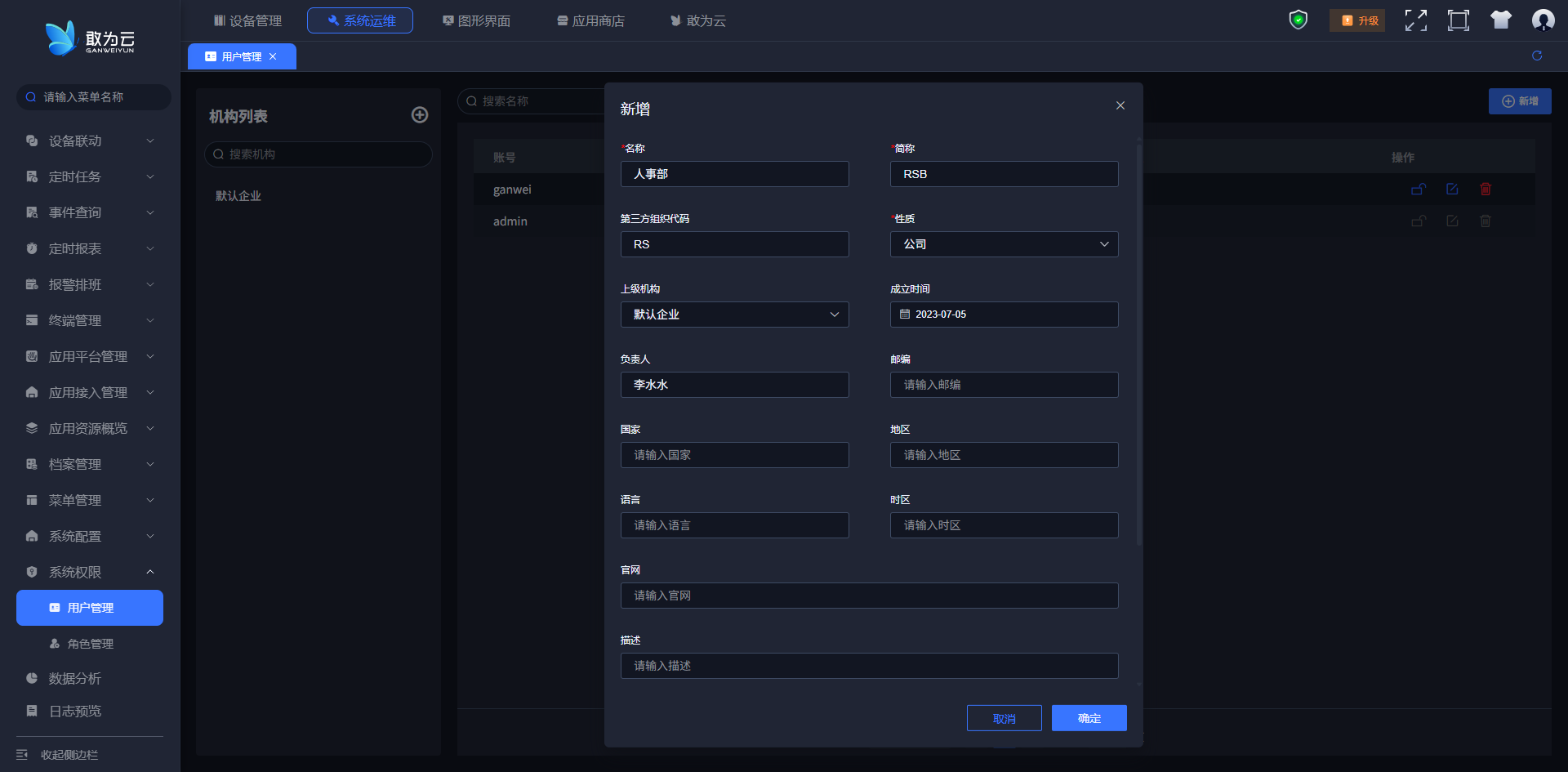1568x772 pixels.
Task: Click the 成立时间 date field
Action: (x=1004, y=315)
